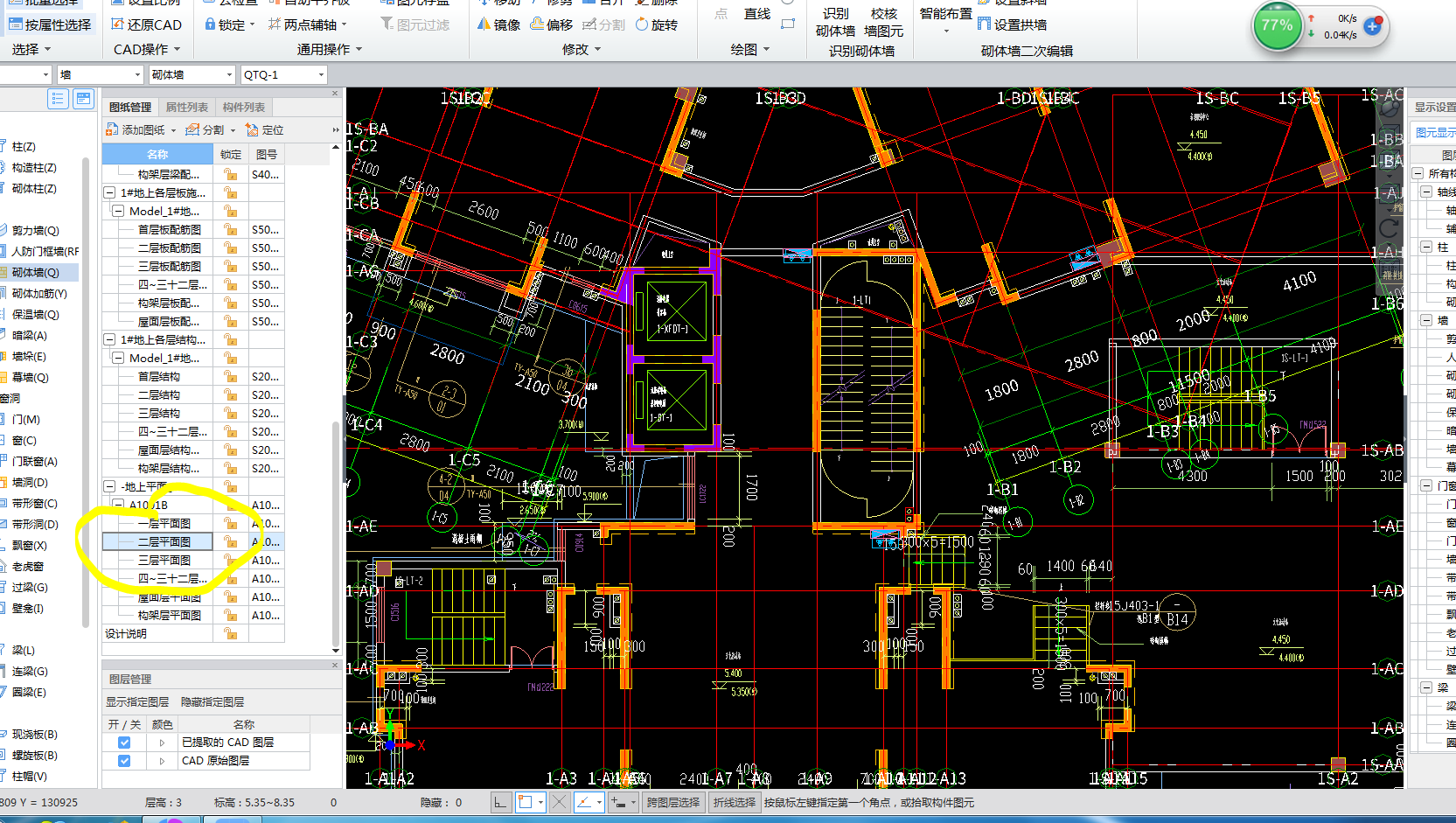Image resolution: width=1456 pixels, height=823 pixels.
Task: Toggle the orthogonal mode icon in status bar
Action: pyautogui.click(x=500, y=802)
